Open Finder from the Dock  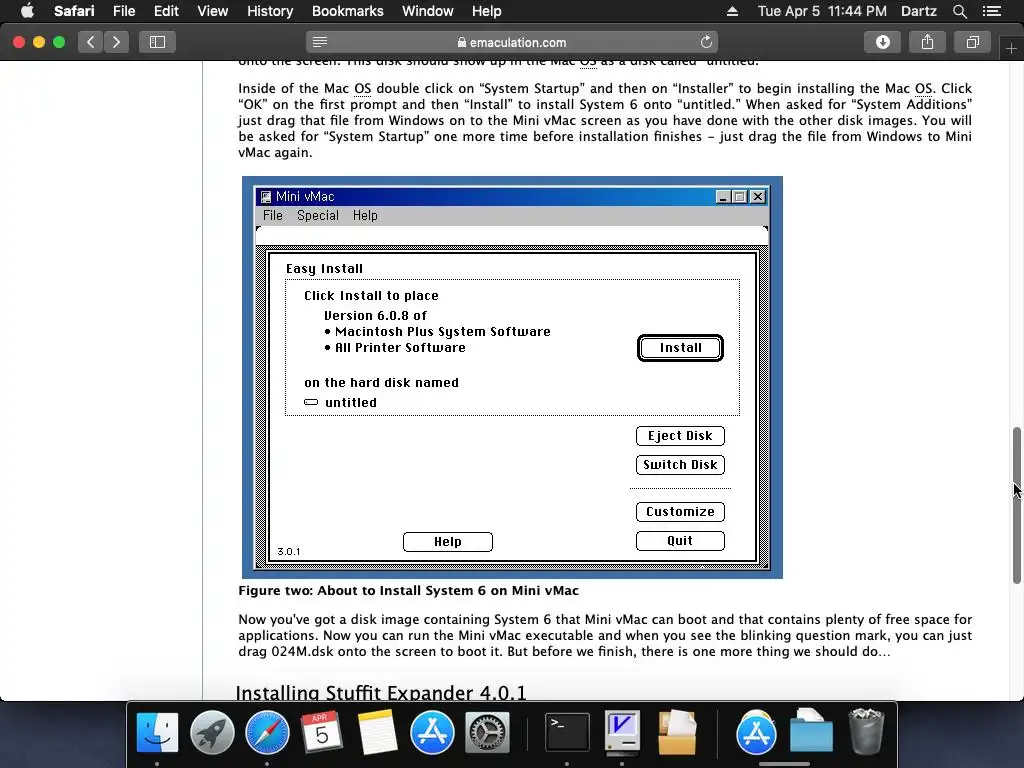157,732
